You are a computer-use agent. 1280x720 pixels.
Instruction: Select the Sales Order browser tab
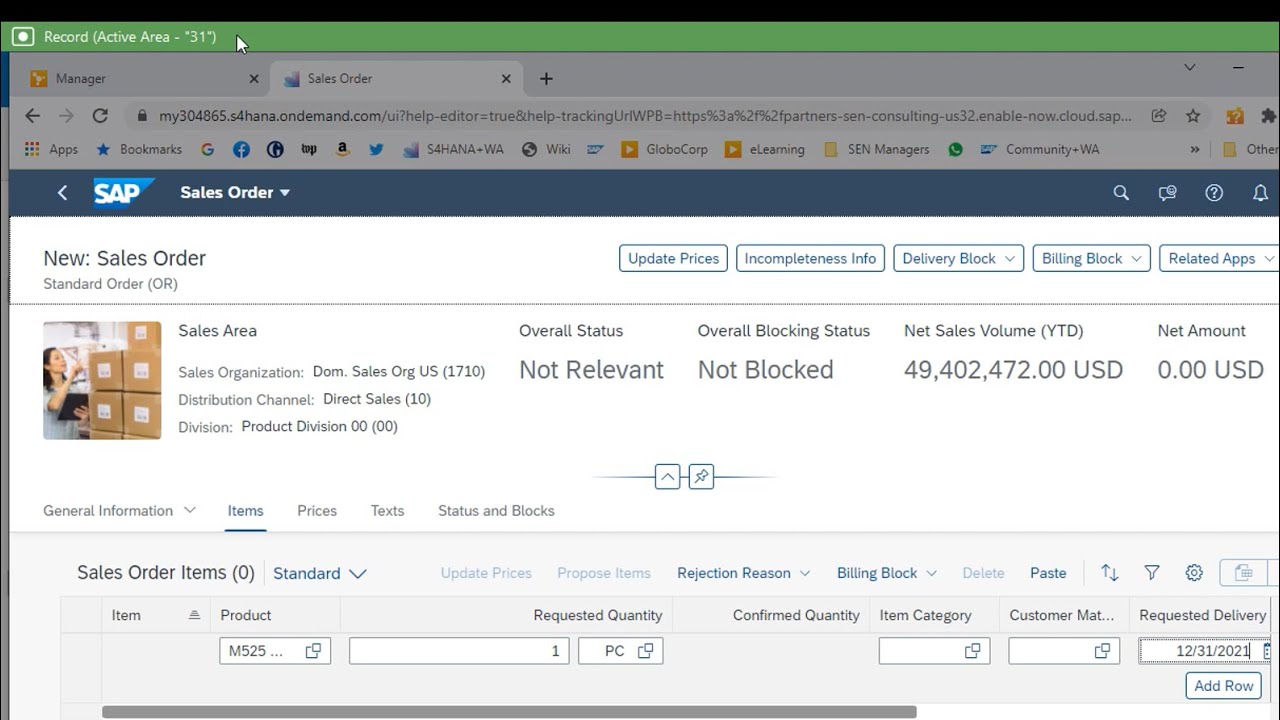tap(397, 78)
